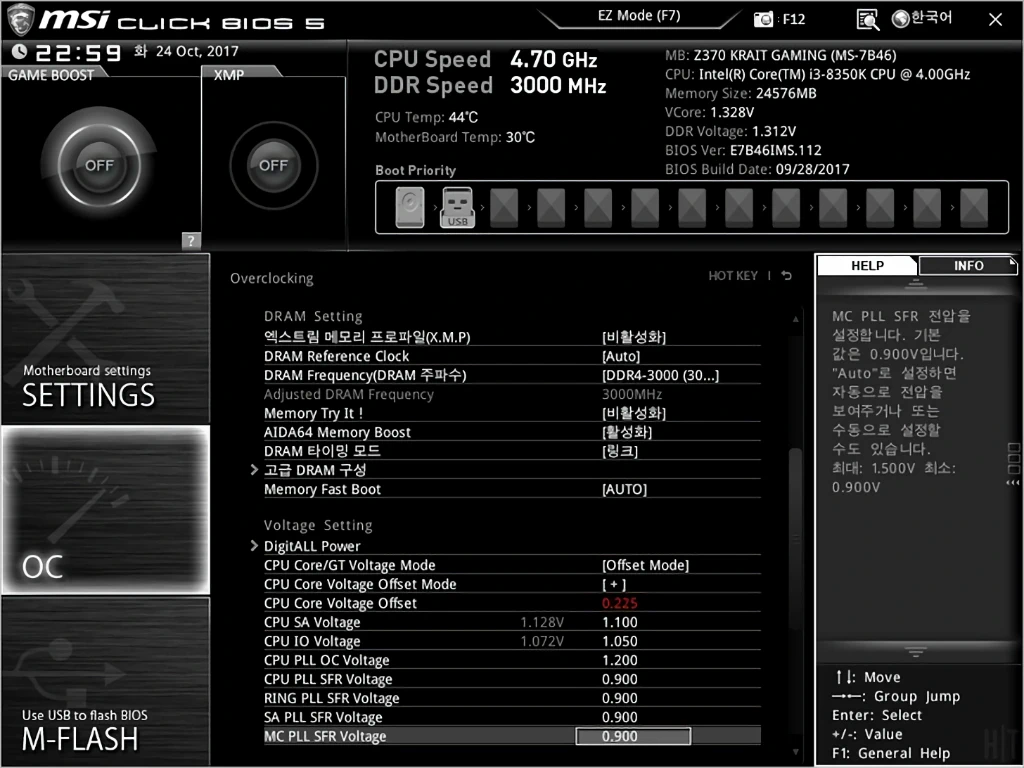Edit SA PLL SFR Voltage value
Screen dimensions: 1024x768
pos(619,716)
